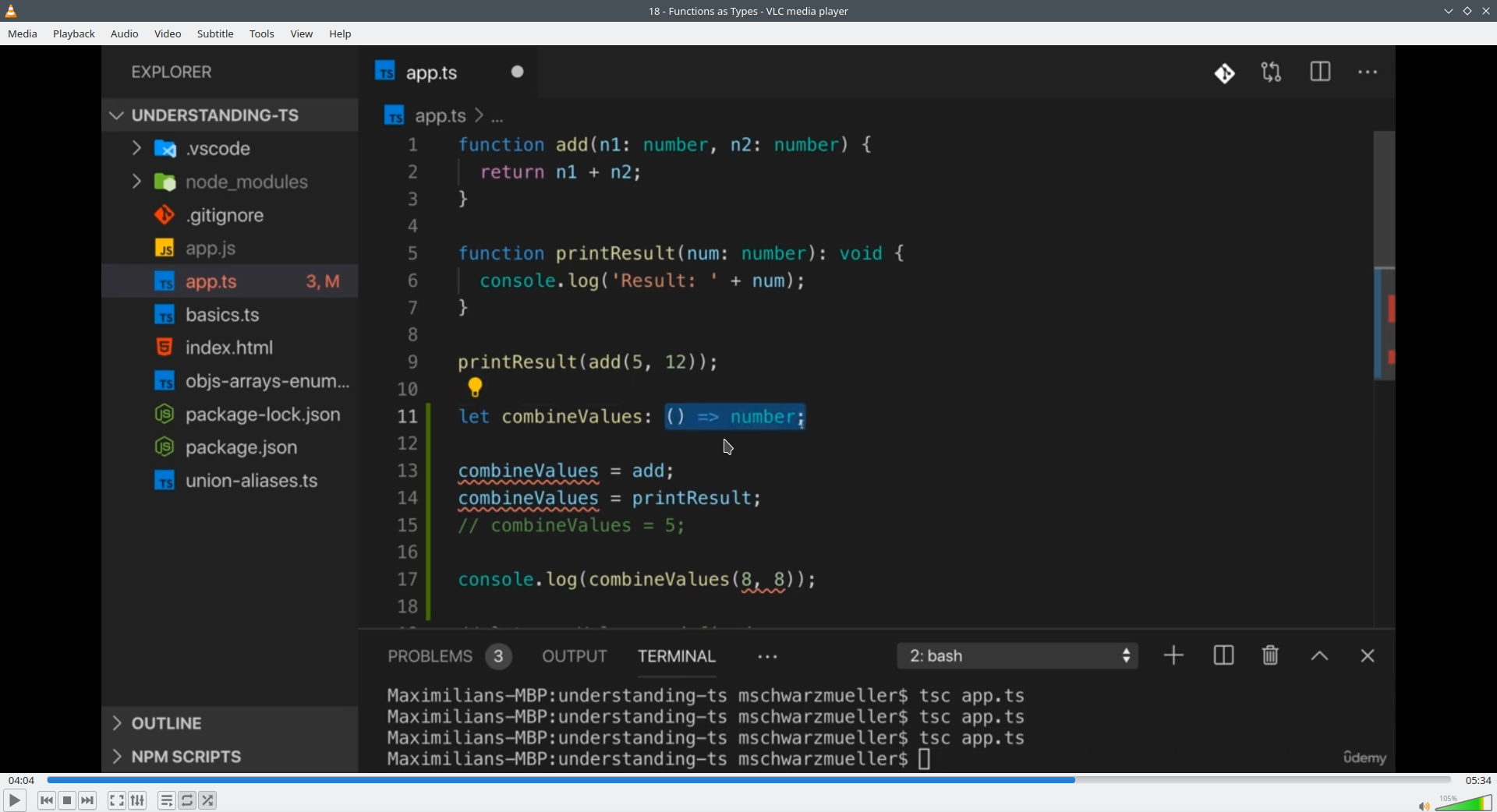
Task: Expand the NPM SCRIPTS section
Action: point(230,757)
